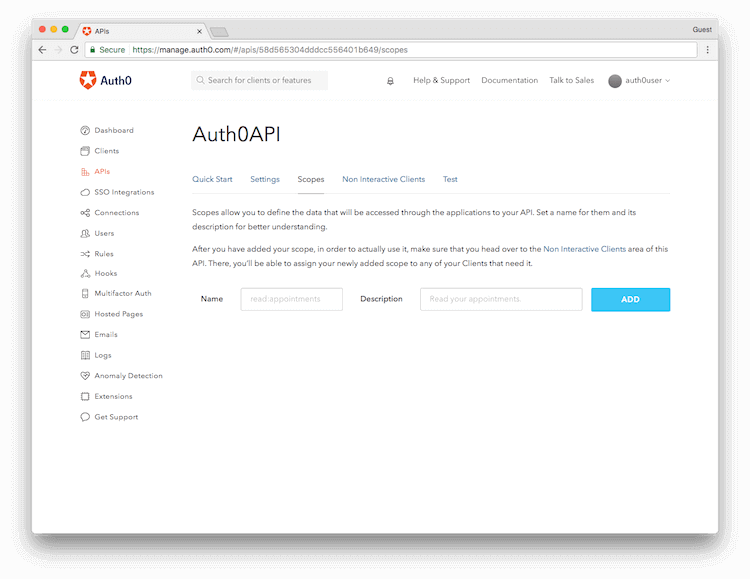Click the Auth0API page heading

tap(236, 134)
